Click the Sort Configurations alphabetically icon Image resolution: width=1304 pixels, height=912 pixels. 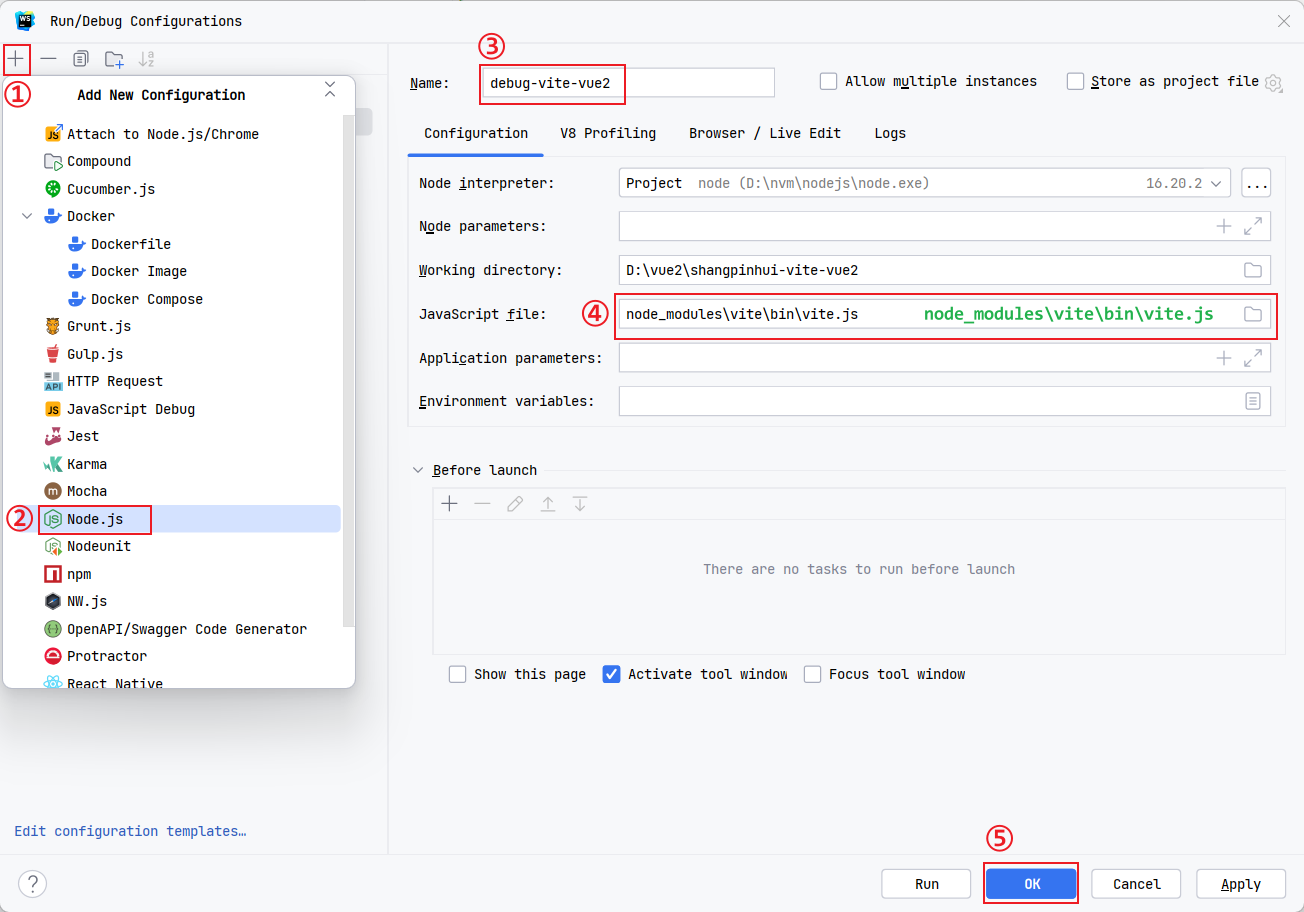tap(147, 59)
